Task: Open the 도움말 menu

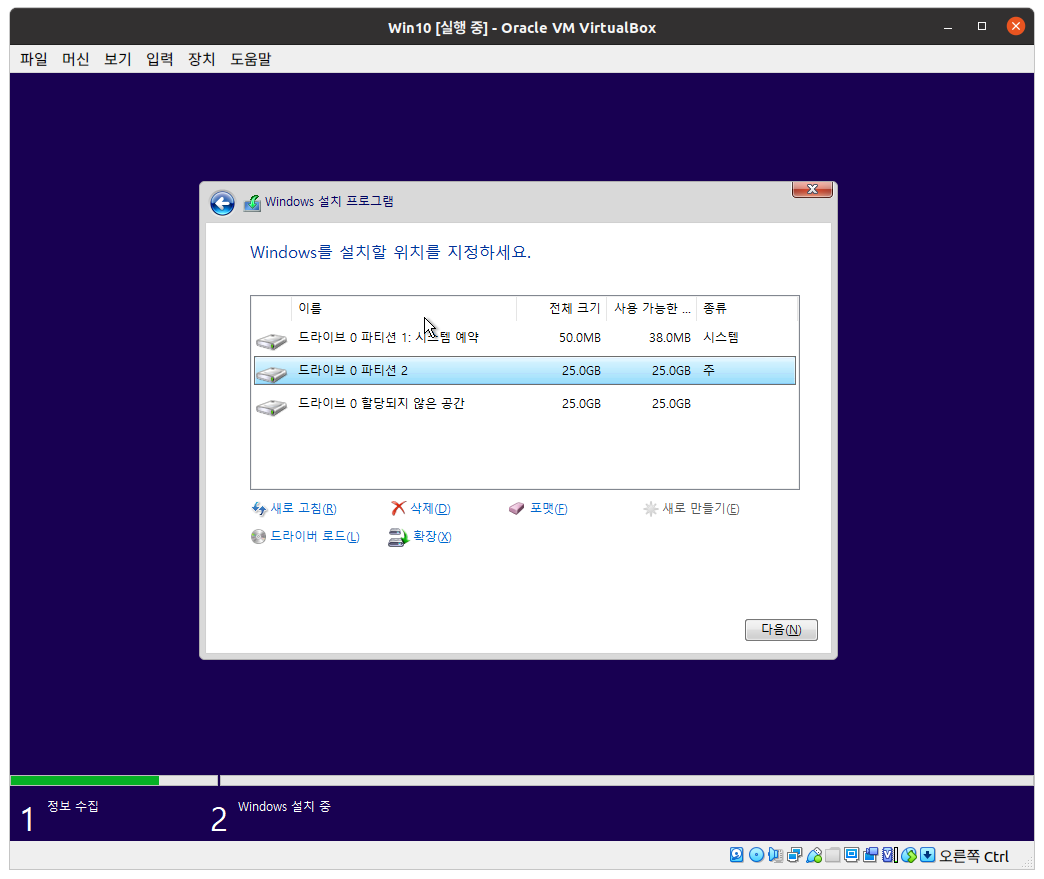Action: coord(250,59)
